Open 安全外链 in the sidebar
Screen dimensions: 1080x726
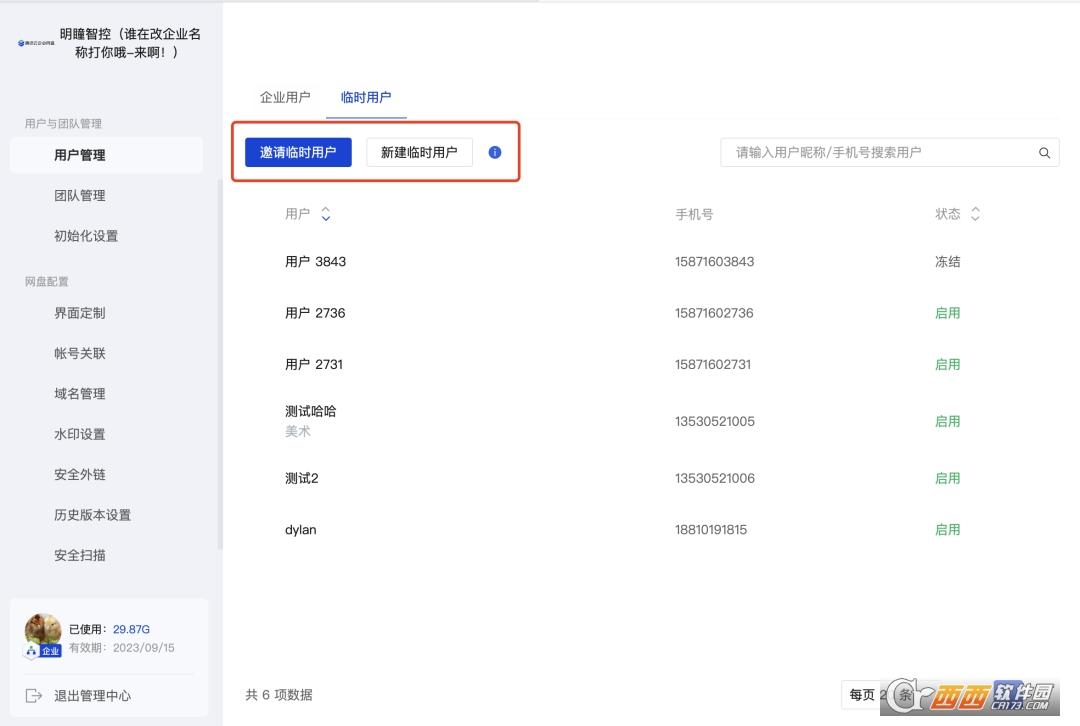click(80, 475)
